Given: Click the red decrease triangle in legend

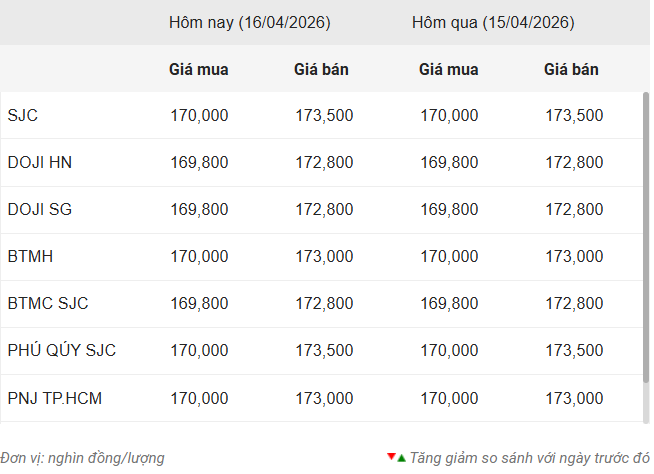Looking at the screenshot, I should pyautogui.click(x=391, y=456).
